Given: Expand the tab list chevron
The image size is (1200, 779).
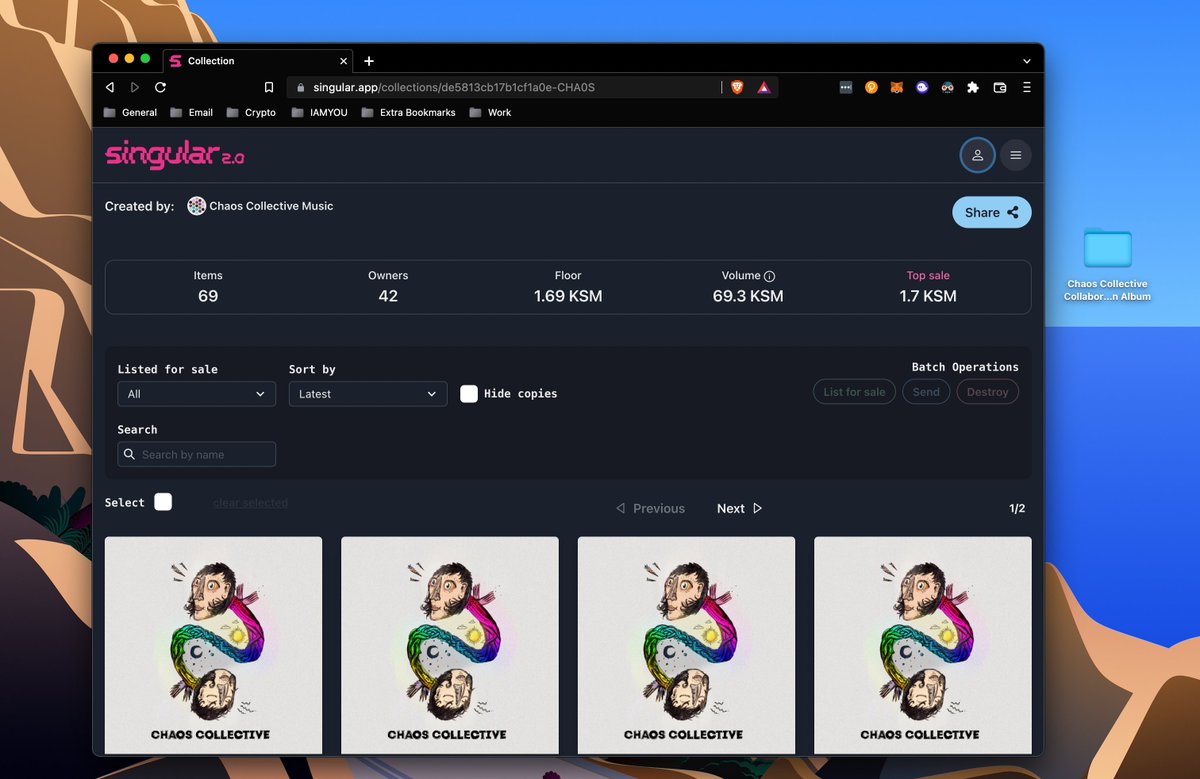Looking at the screenshot, I should point(1026,61).
